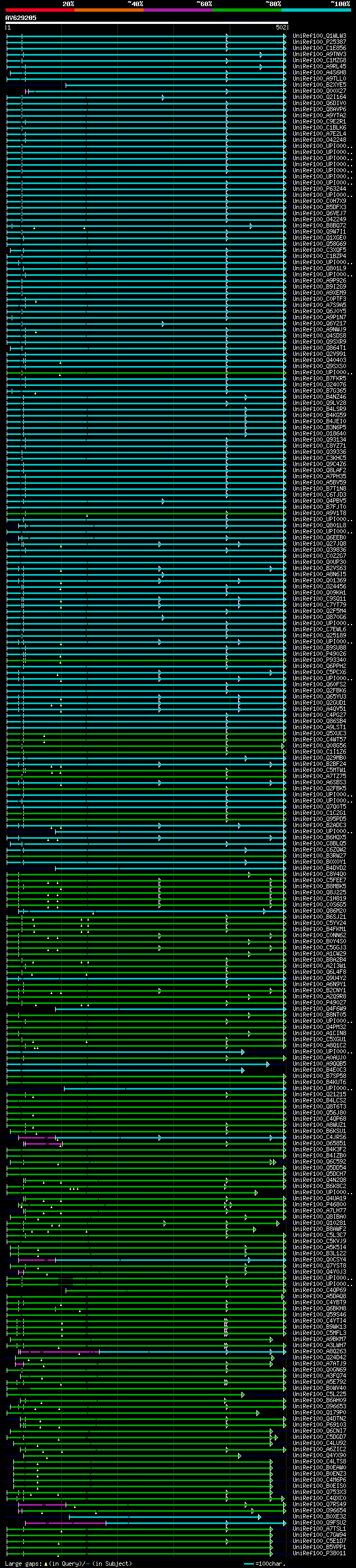Select the UniRef100_Q6EEB0 label
The width and height of the screenshot is (356, 1568).
(319, 537)
